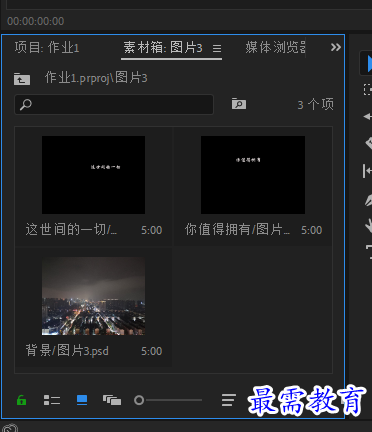Switch to the 项目: 作业1 tab
Image resolution: width=372 pixels, height=432 pixels.
(47, 48)
